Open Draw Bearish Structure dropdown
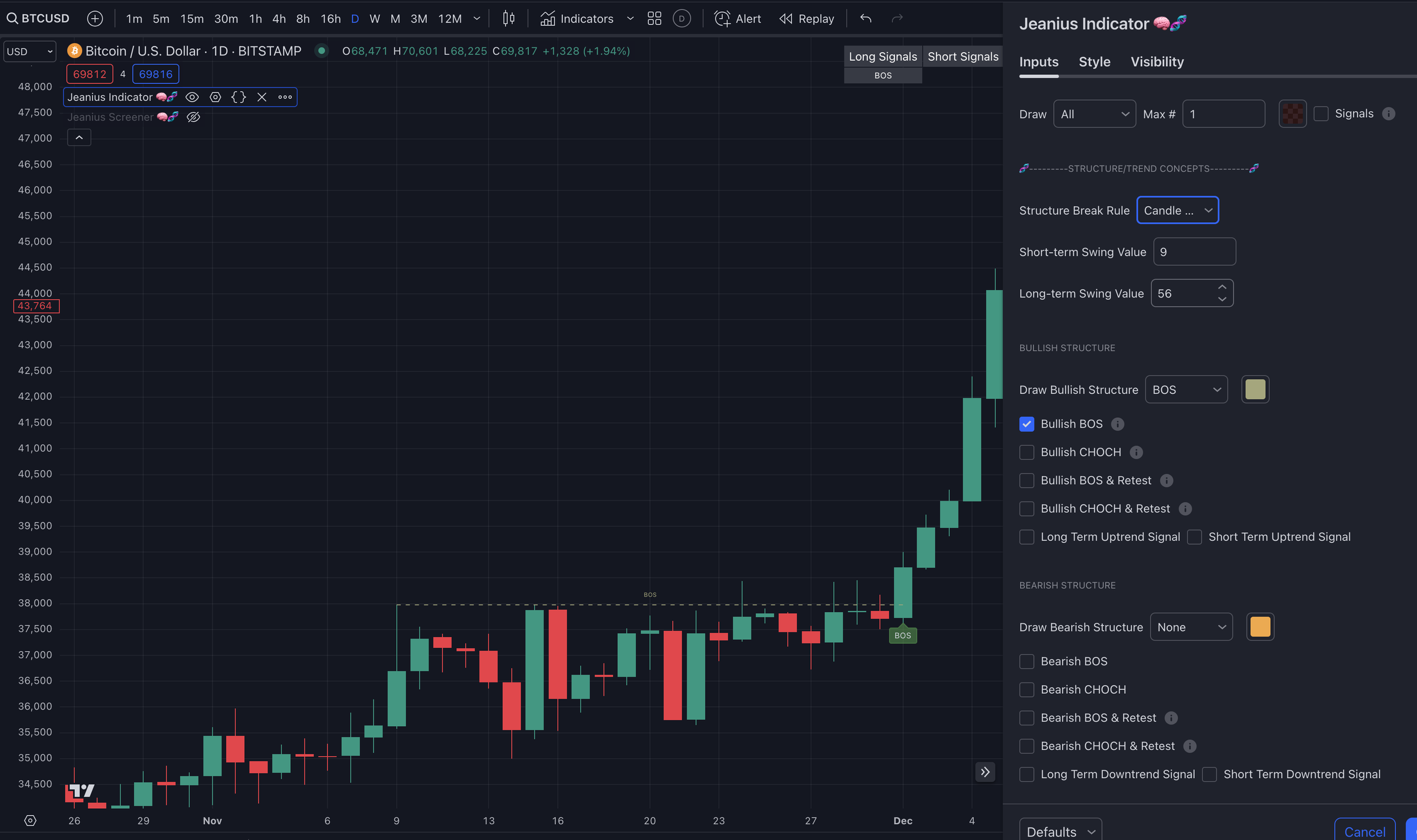 [x=1191, y=627]
